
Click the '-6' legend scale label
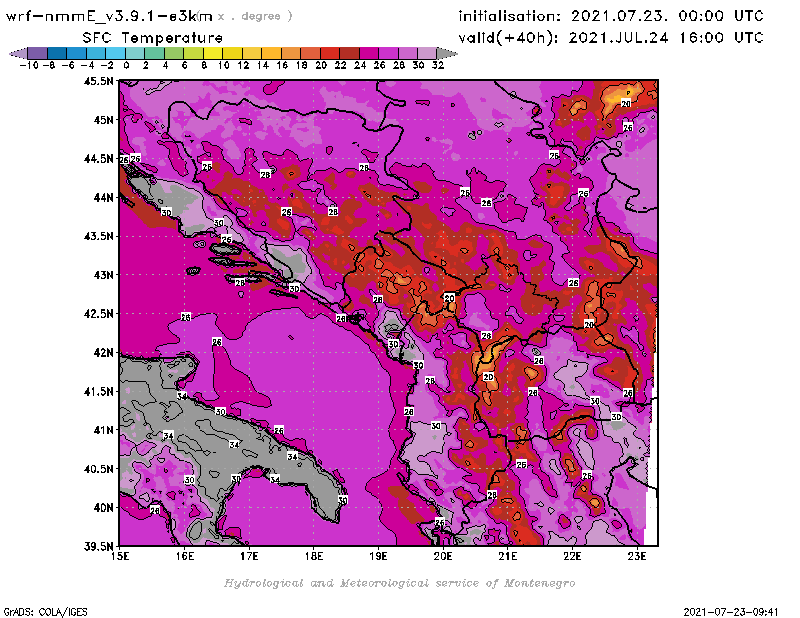[68, 65]
